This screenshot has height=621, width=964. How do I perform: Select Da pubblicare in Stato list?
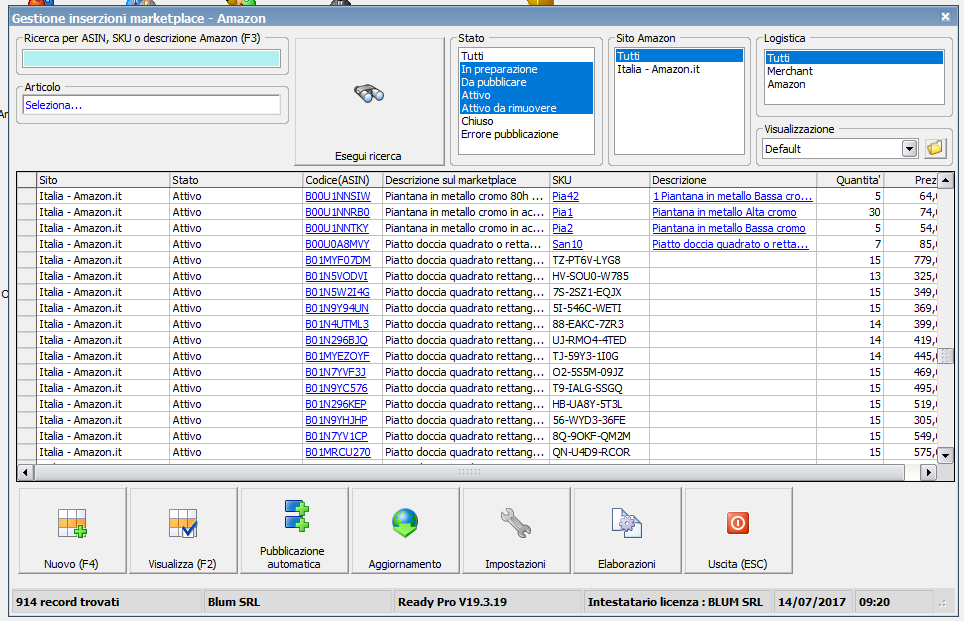pyautogui.click(x=526, y=82)
